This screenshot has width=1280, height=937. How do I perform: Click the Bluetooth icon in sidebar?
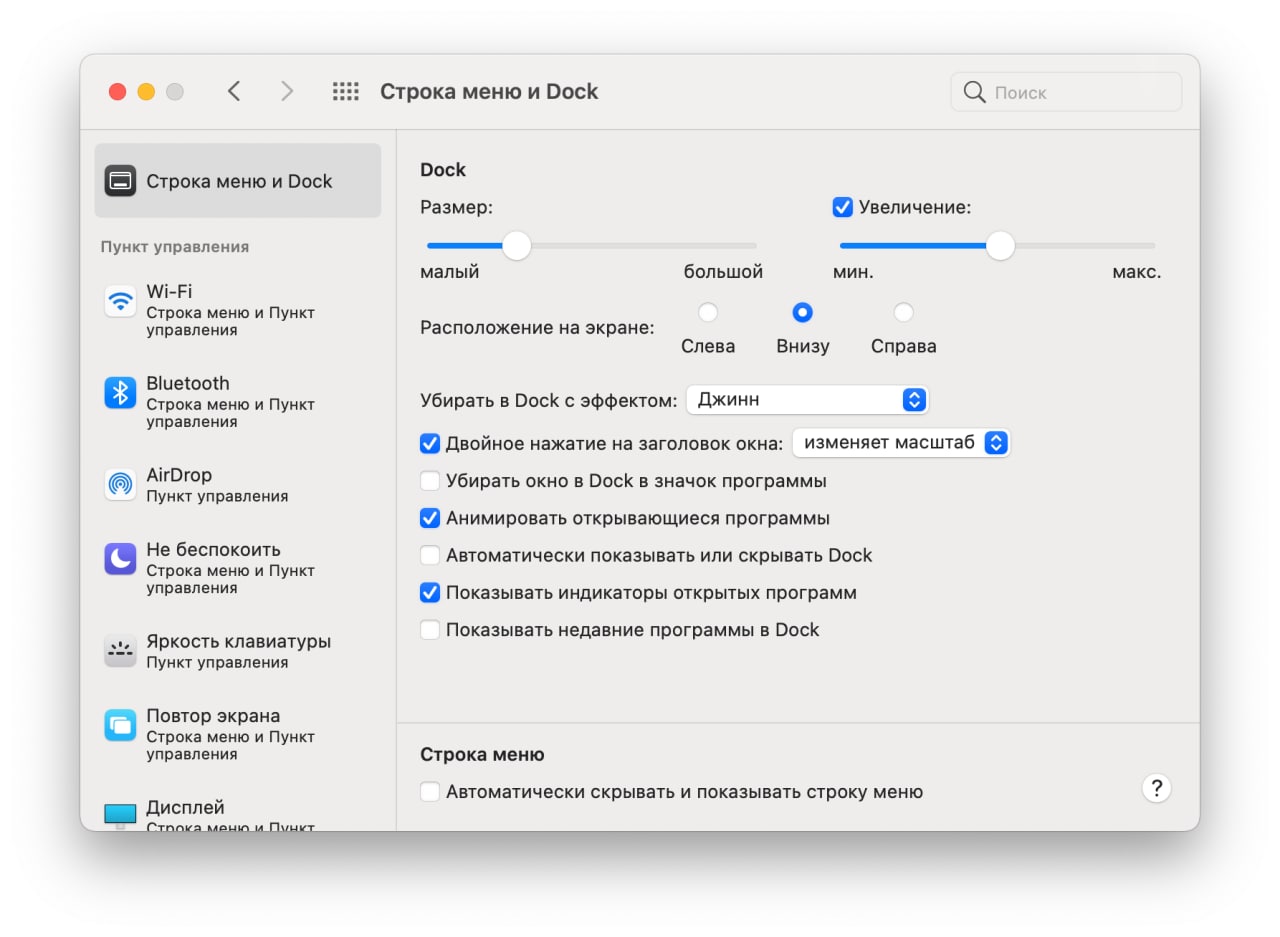pos(120,393)
